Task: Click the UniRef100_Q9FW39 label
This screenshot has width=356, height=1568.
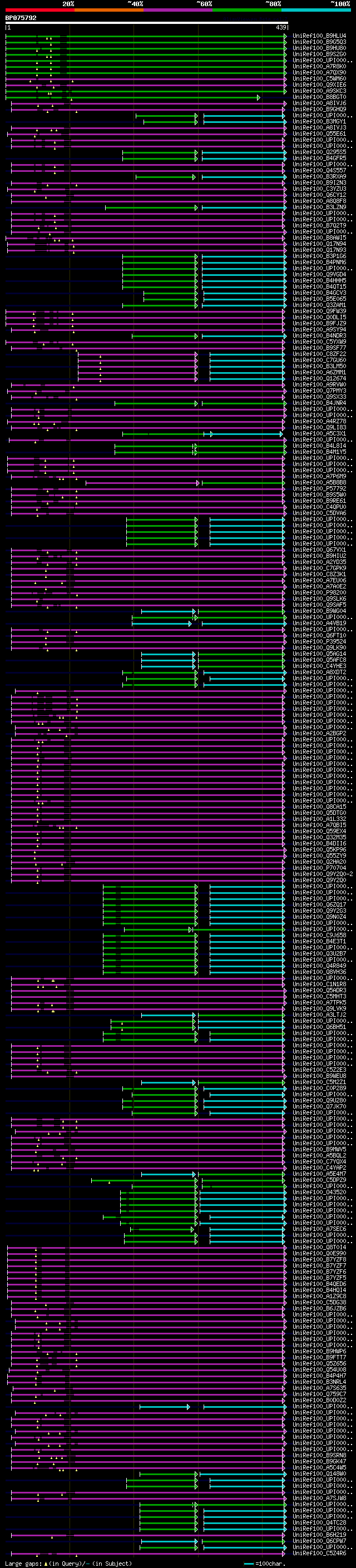Action: [319, 311]
